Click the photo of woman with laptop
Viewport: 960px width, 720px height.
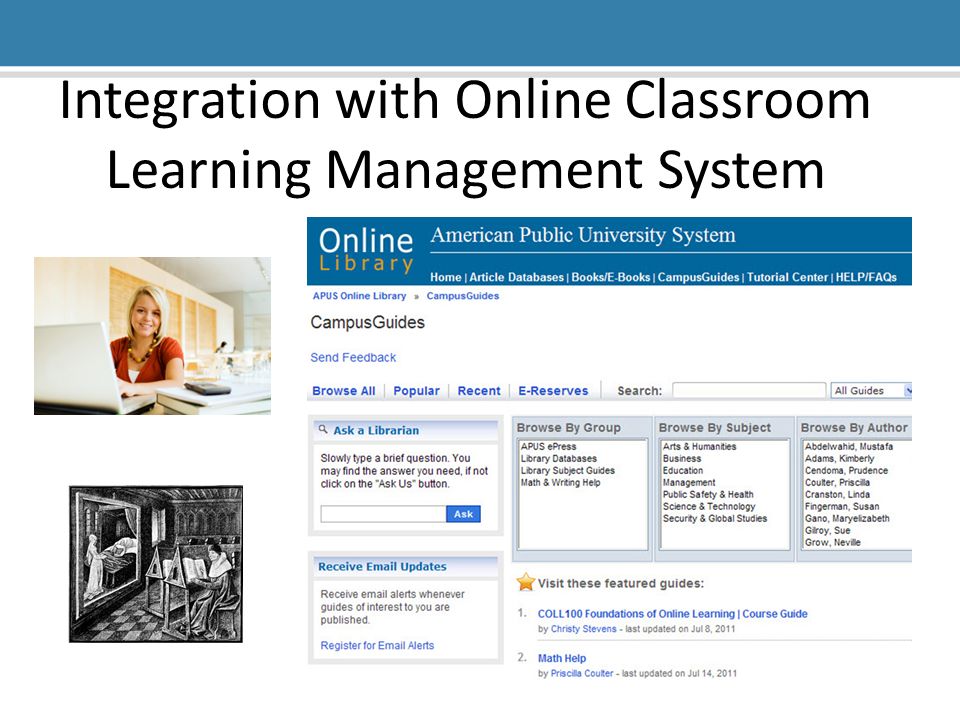click(x=152, y=336)
